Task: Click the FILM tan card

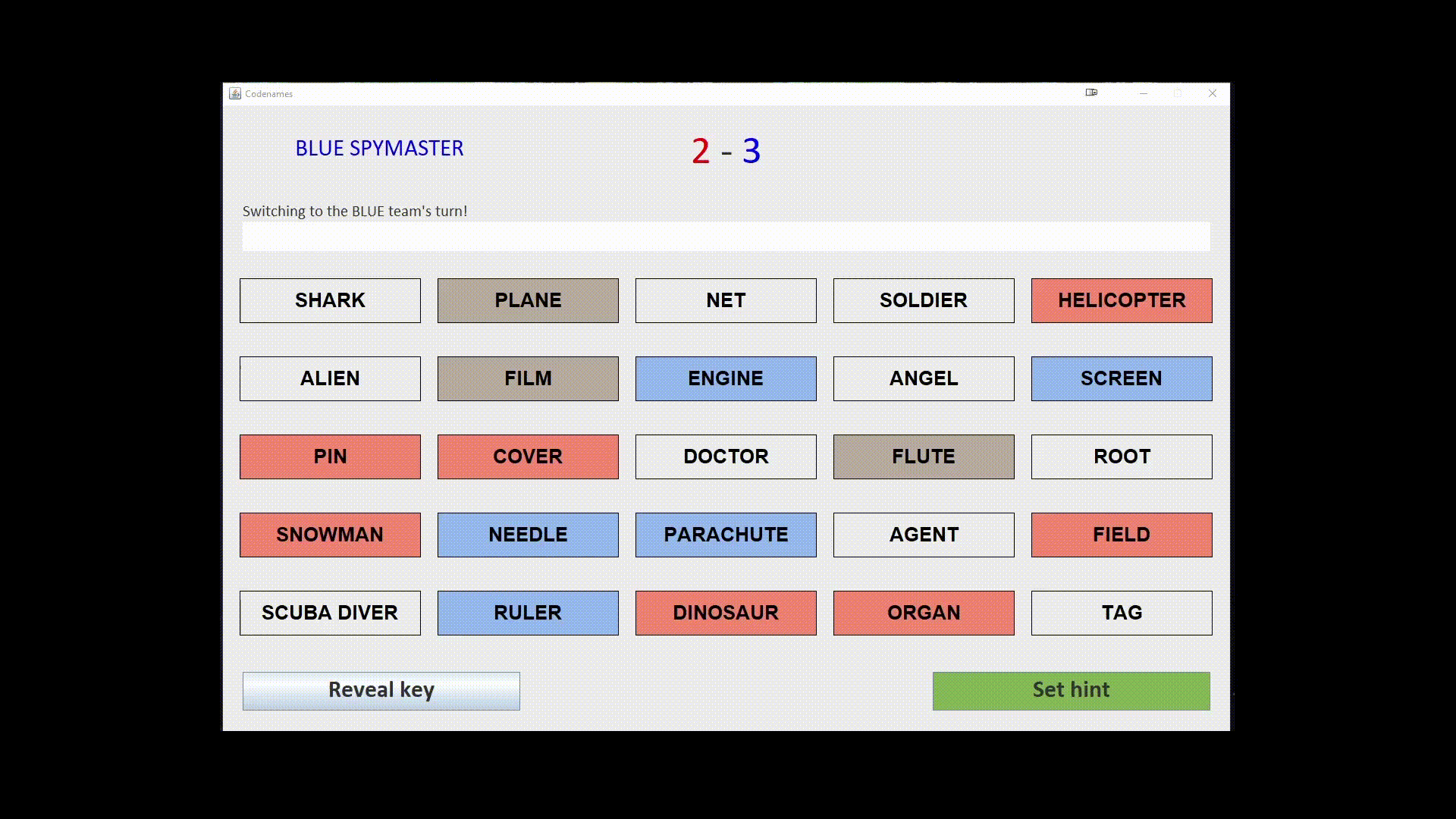Action: 528,378
